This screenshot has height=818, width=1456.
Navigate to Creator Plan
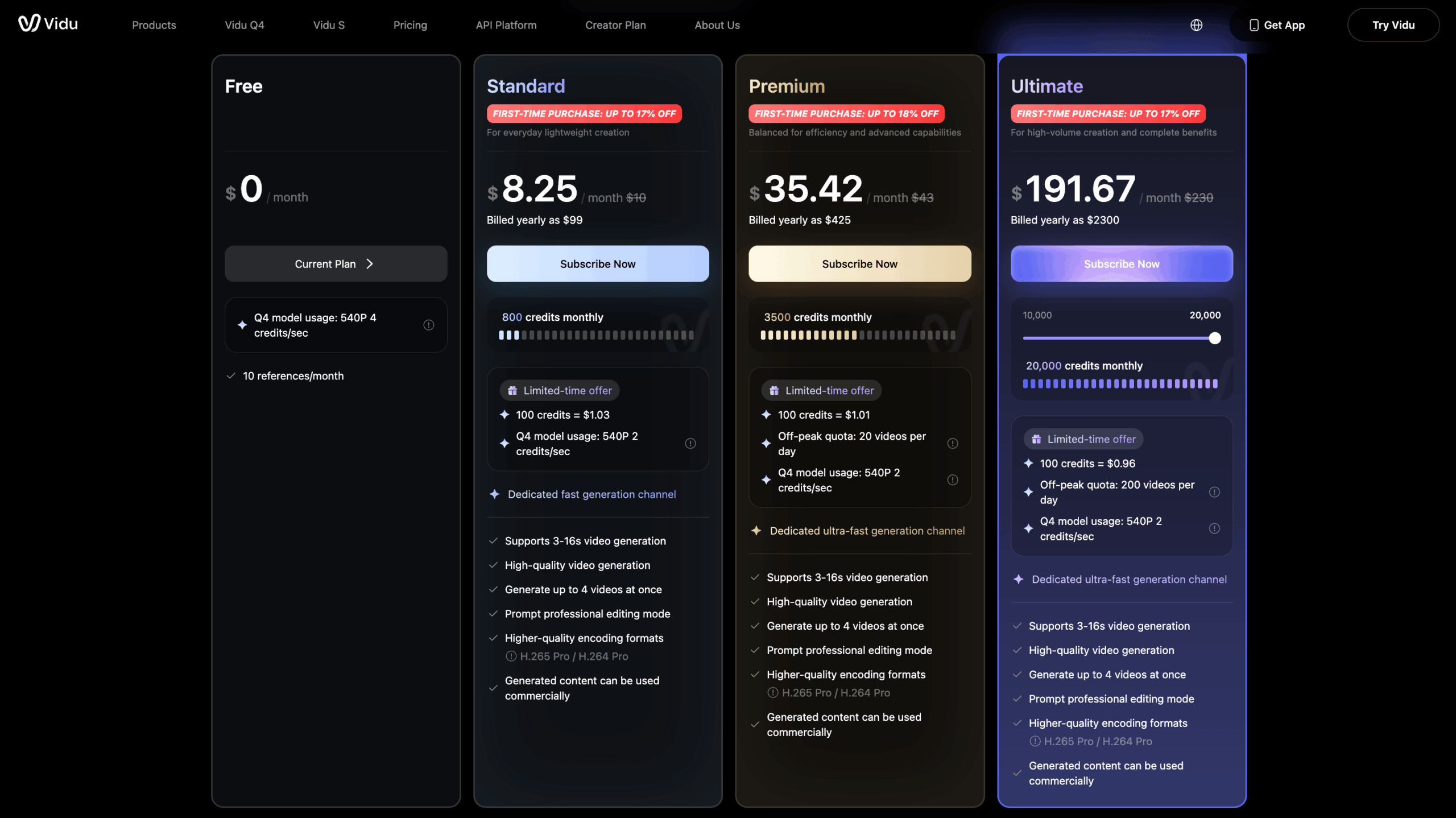pyautogui.click(x=615, y=25)
